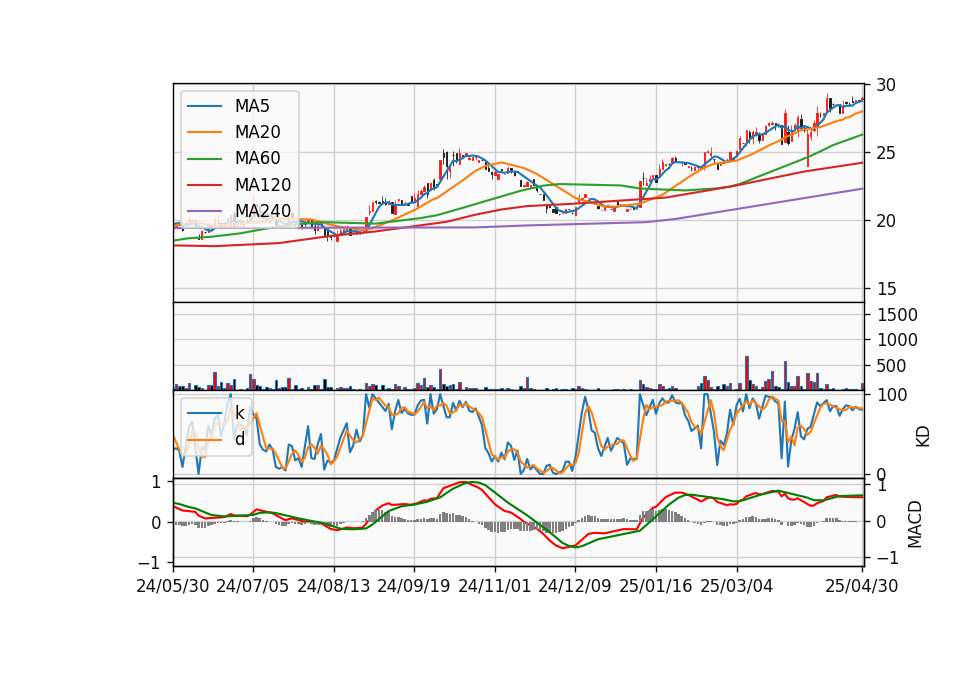Image resolution: width=960 pixels, height=690 pixels.
Task: Click the date label 24/08/13
Action: click(334, 587)
